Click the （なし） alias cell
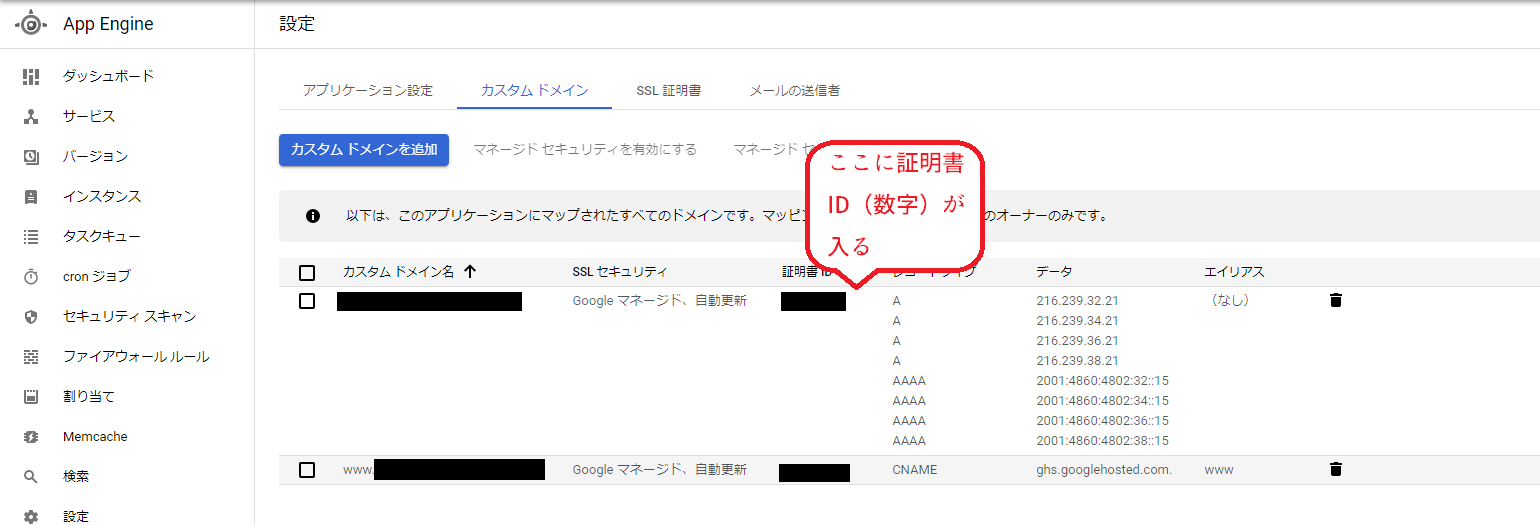The width and height of the screenshot is (1540, 525). (x=1229, y=300)
